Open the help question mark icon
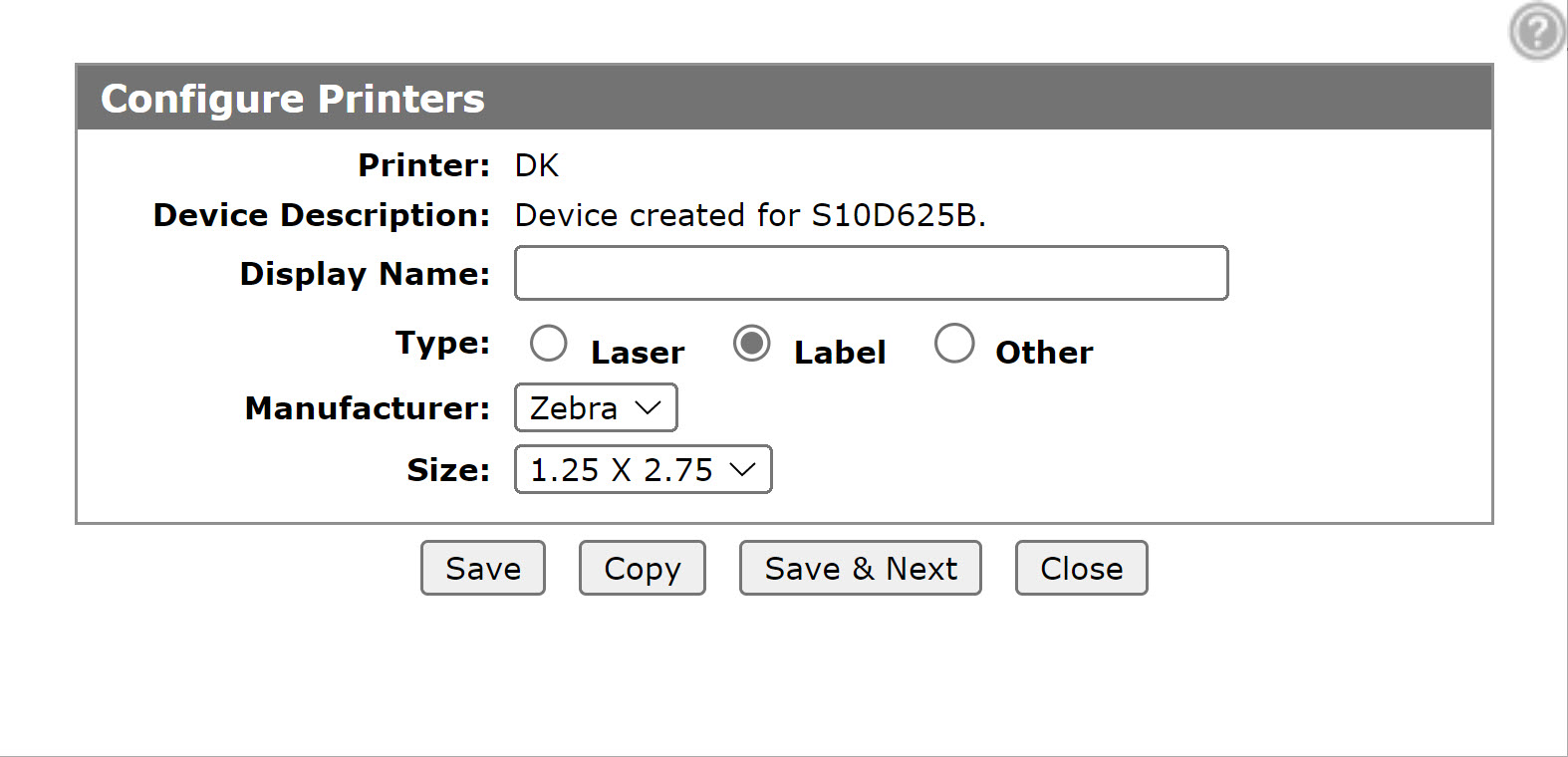 pos(1537,32)
